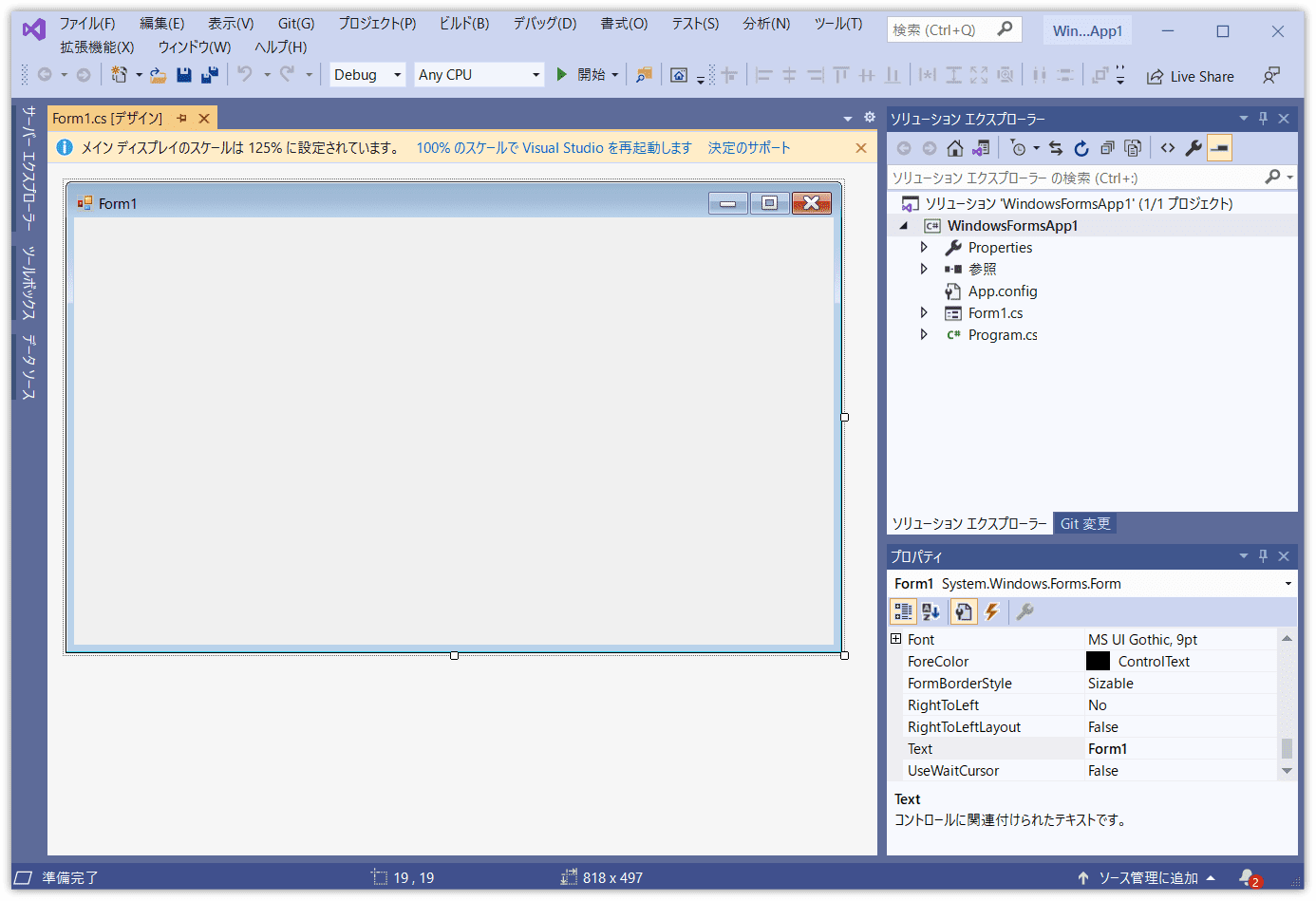Expand the Properties node in solution tree
This screenshot has width=1316, height=901.
[x=924, y=247]
